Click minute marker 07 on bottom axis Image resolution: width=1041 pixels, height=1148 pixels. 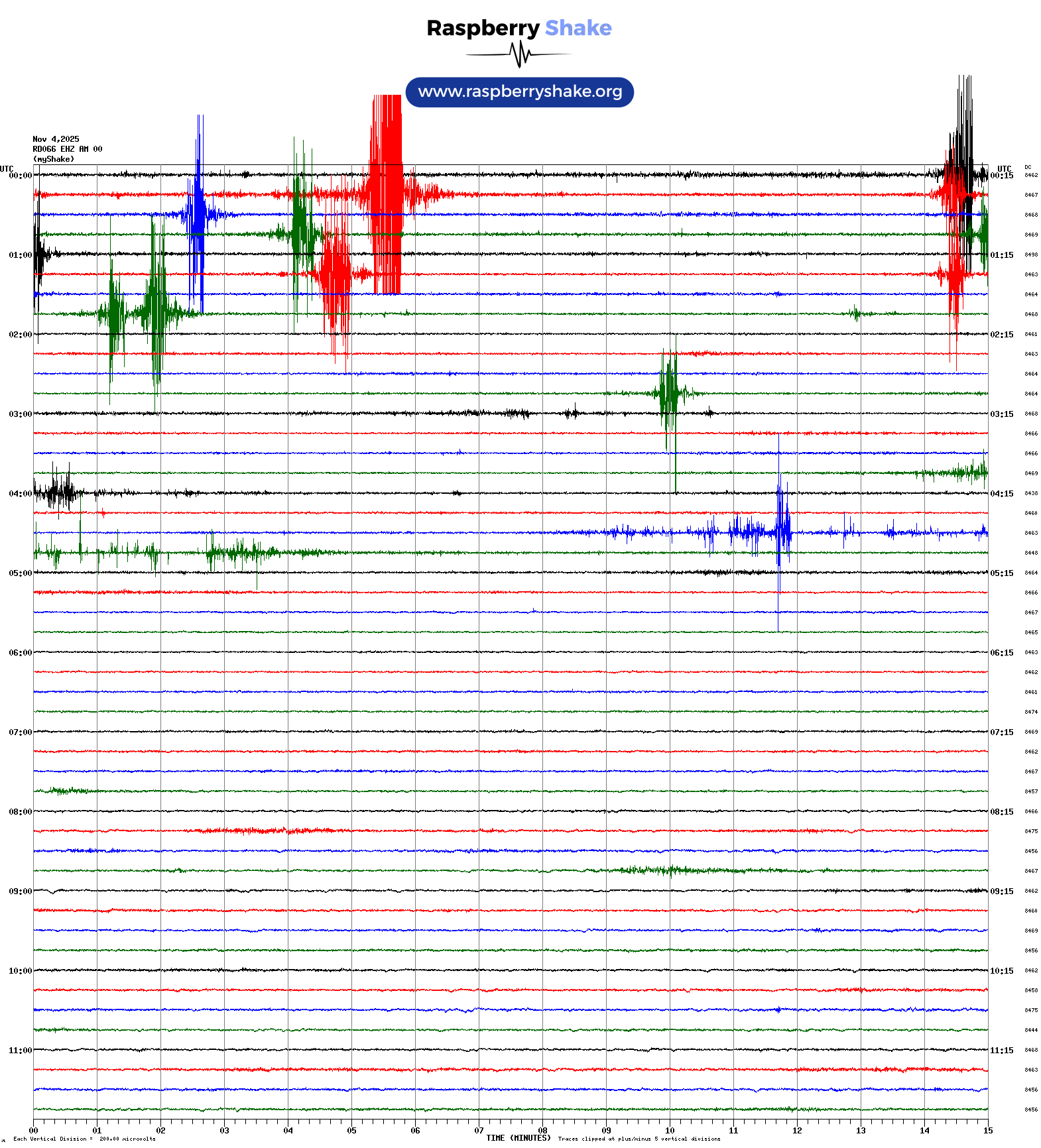(479, 1131)
